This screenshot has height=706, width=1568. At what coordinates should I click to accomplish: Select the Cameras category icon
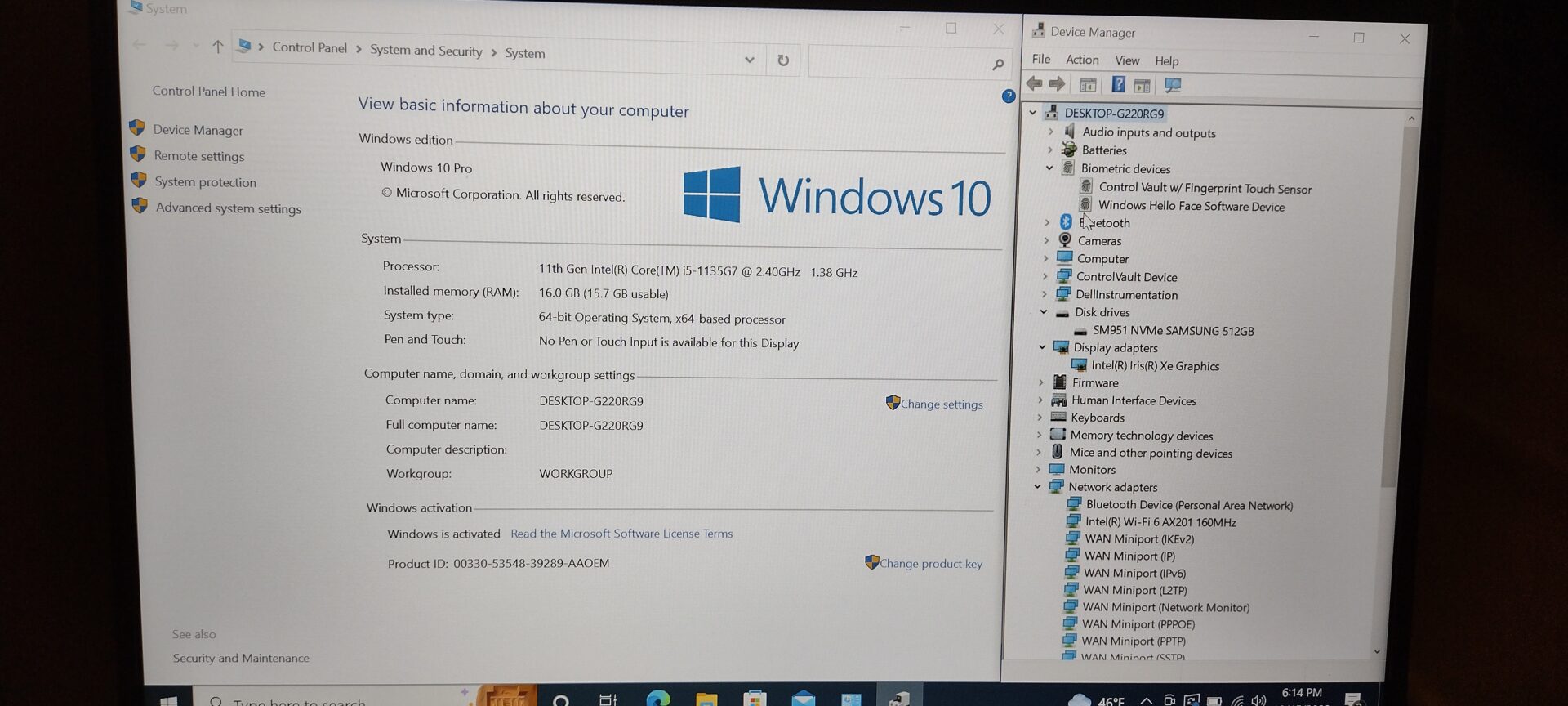coord(1065,239)
